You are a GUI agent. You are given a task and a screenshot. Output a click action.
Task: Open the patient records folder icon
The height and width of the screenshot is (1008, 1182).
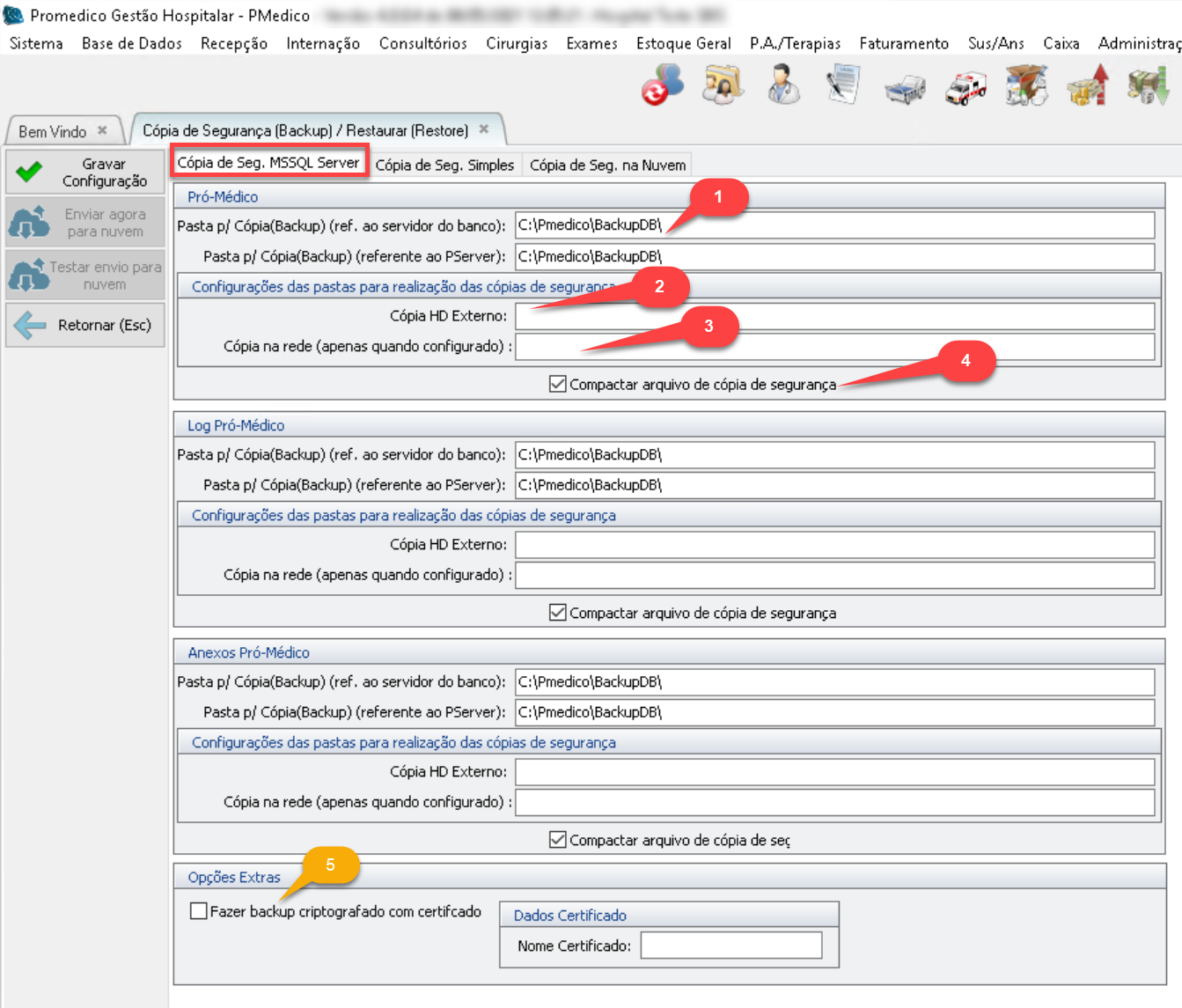tap(723, 85)
